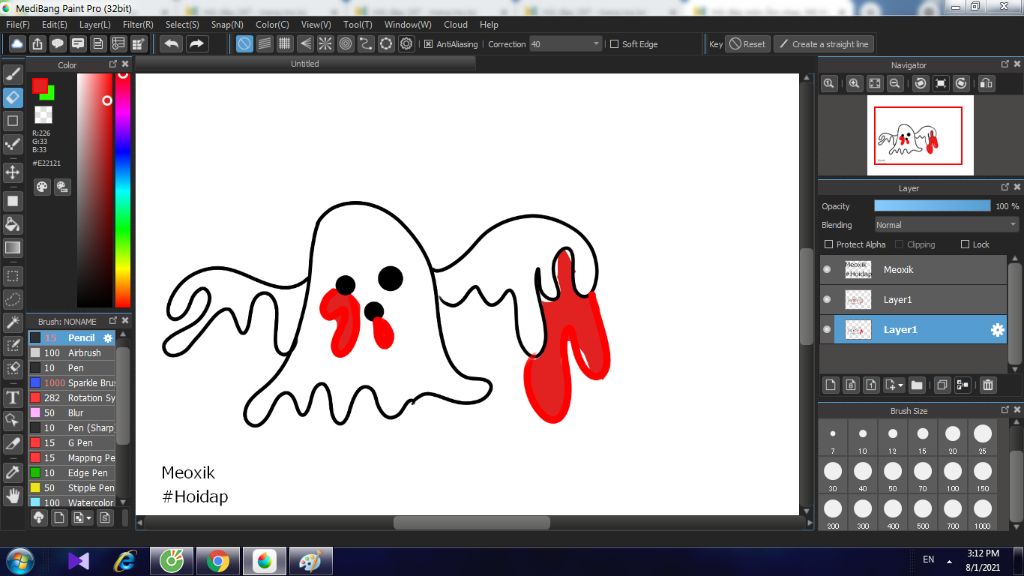This screenshot has width=1024, height=576.
Task: Enable Protect Alpha checkbox
Action: point(829,244)
